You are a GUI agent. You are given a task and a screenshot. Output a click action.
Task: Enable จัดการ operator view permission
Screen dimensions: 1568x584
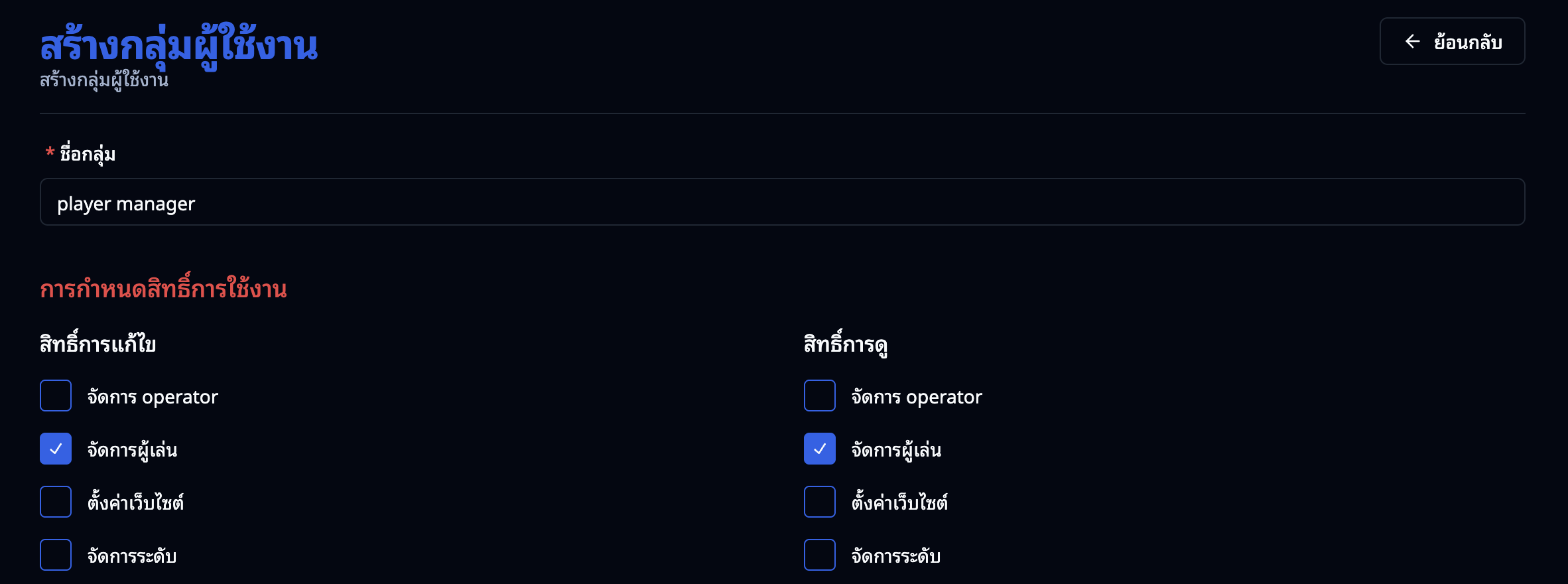point(818,396)
